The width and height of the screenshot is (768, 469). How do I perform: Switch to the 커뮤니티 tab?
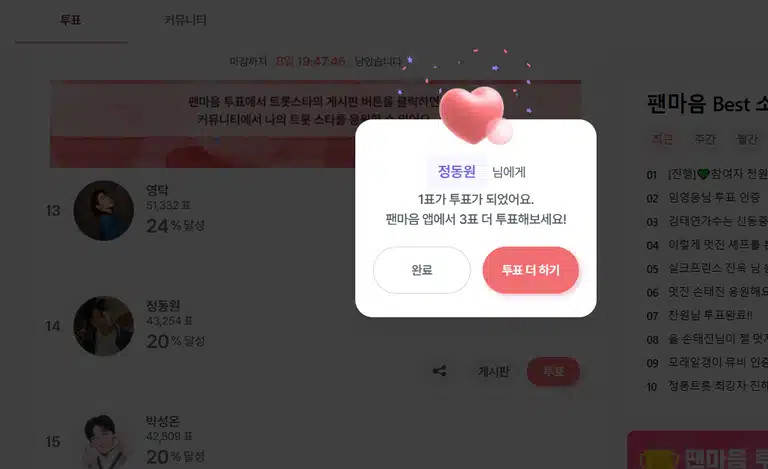point(185,20)
